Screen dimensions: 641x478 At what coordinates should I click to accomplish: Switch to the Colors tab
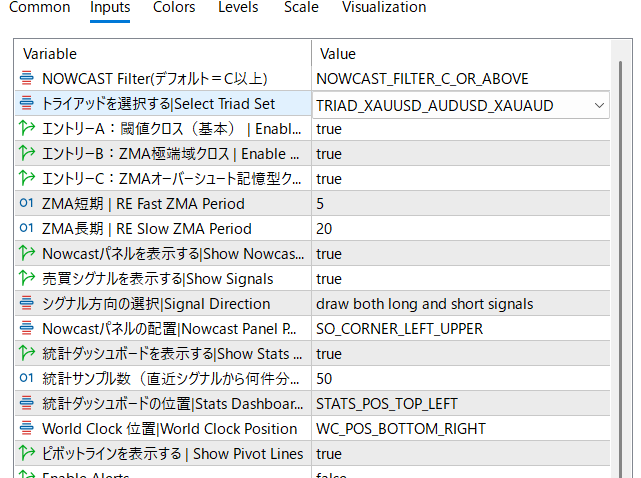click(174, 8)
